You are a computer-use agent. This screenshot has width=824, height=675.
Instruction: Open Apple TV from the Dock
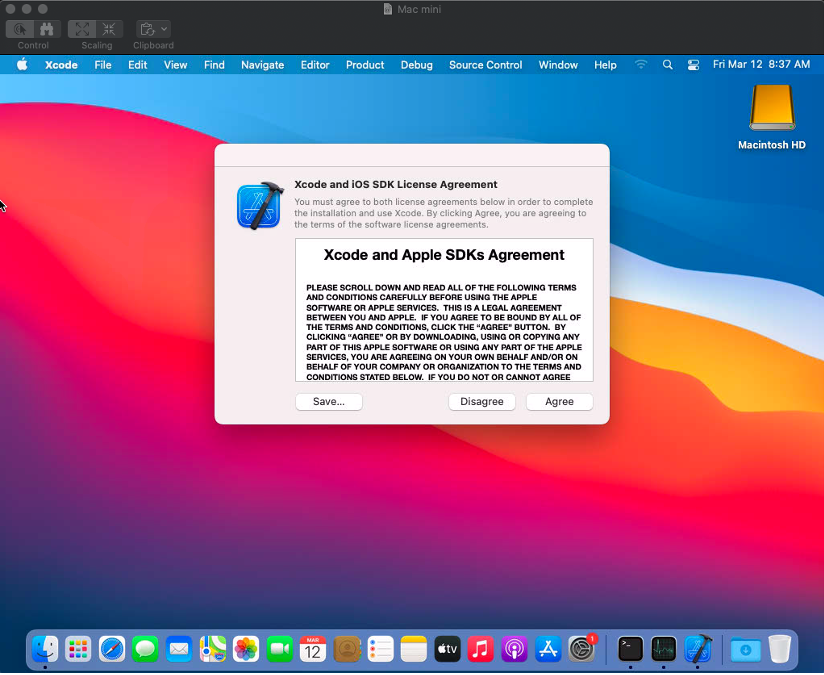447,649
